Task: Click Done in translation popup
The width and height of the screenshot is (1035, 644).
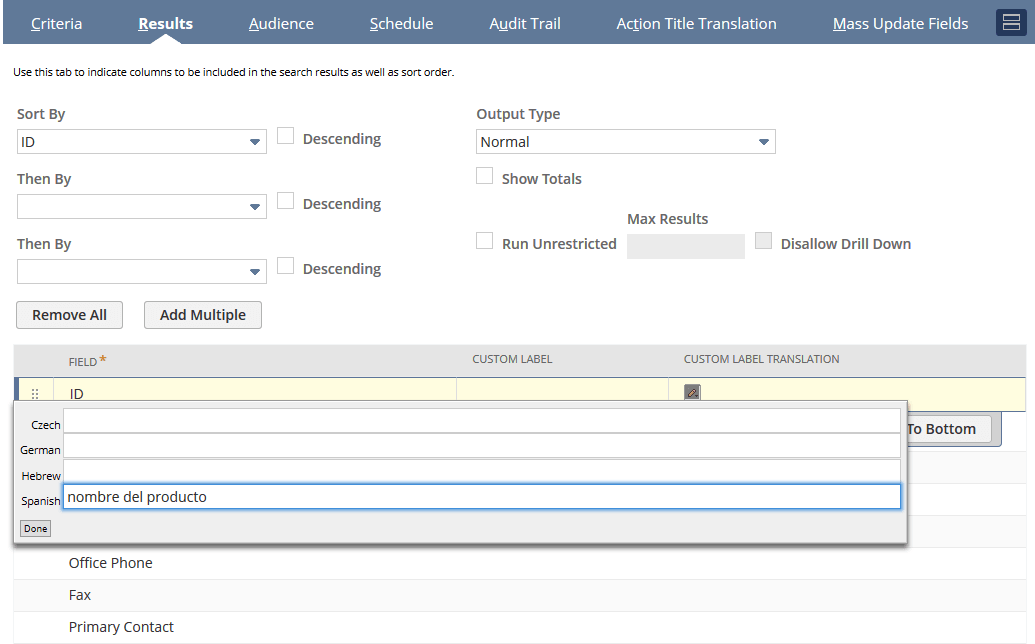Action: click(36, 528)
